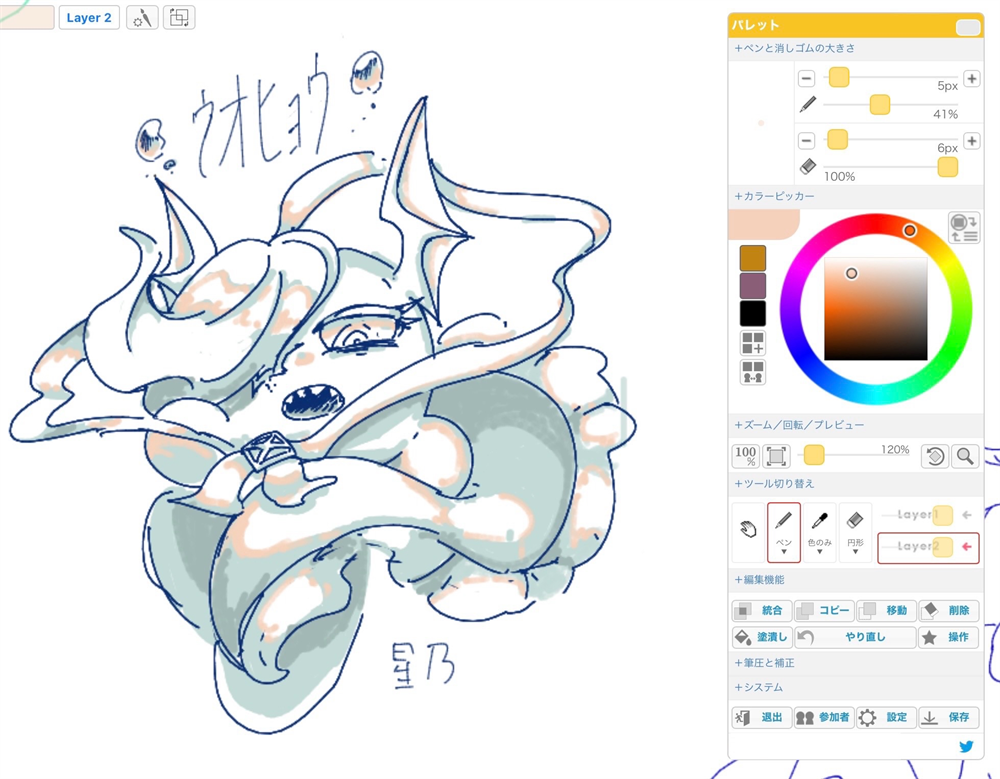Click the magnifier preview icon

pyautogui.click(x=965, y=456)
